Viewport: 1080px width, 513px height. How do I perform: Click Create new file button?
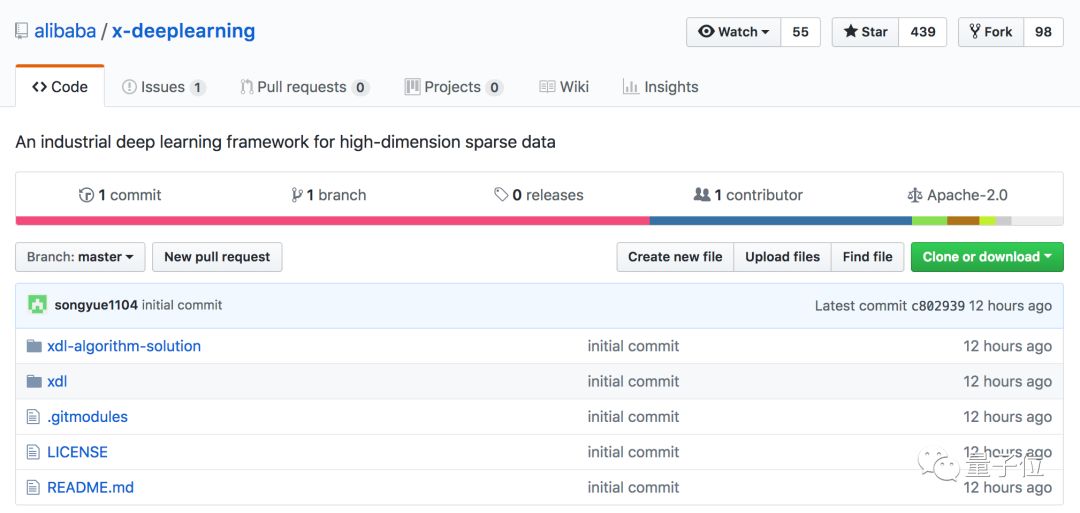pyautogui.click(x=675, y=257)
